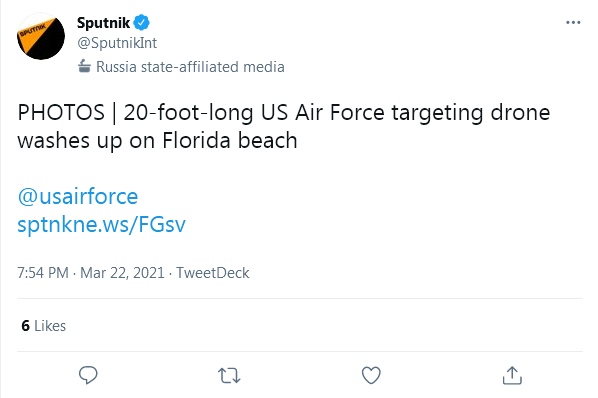Retweet this Sputnik post
The width and height of the screenshot is (598, 398).
229,376
